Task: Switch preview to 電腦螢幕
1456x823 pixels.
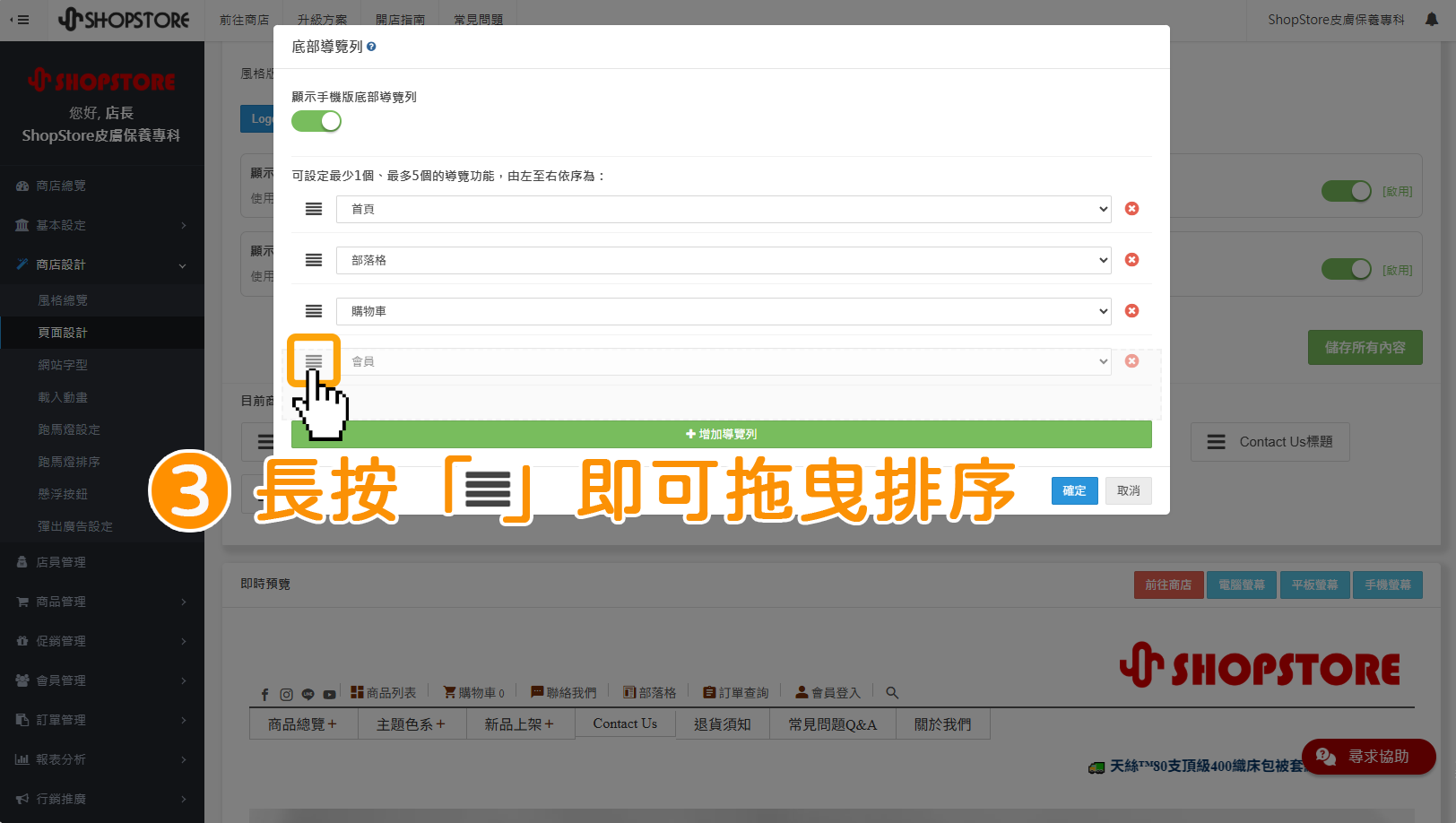Action: pos(1242,585)
